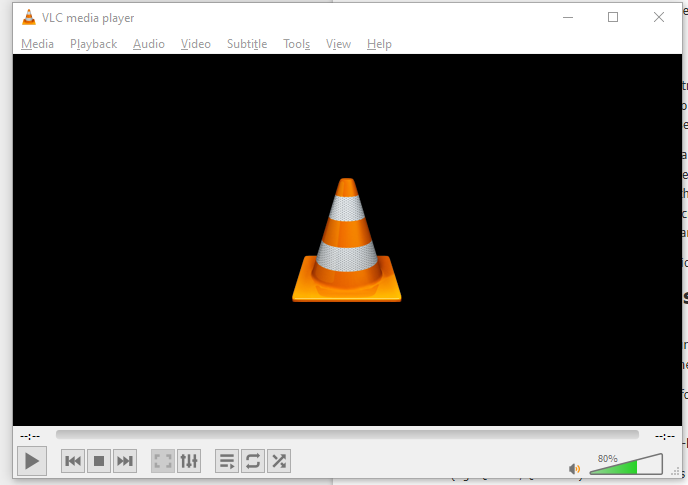This screenshot has height=485, width=688.
Task: Go to previous media in playlist
Action: coord(73,461)
